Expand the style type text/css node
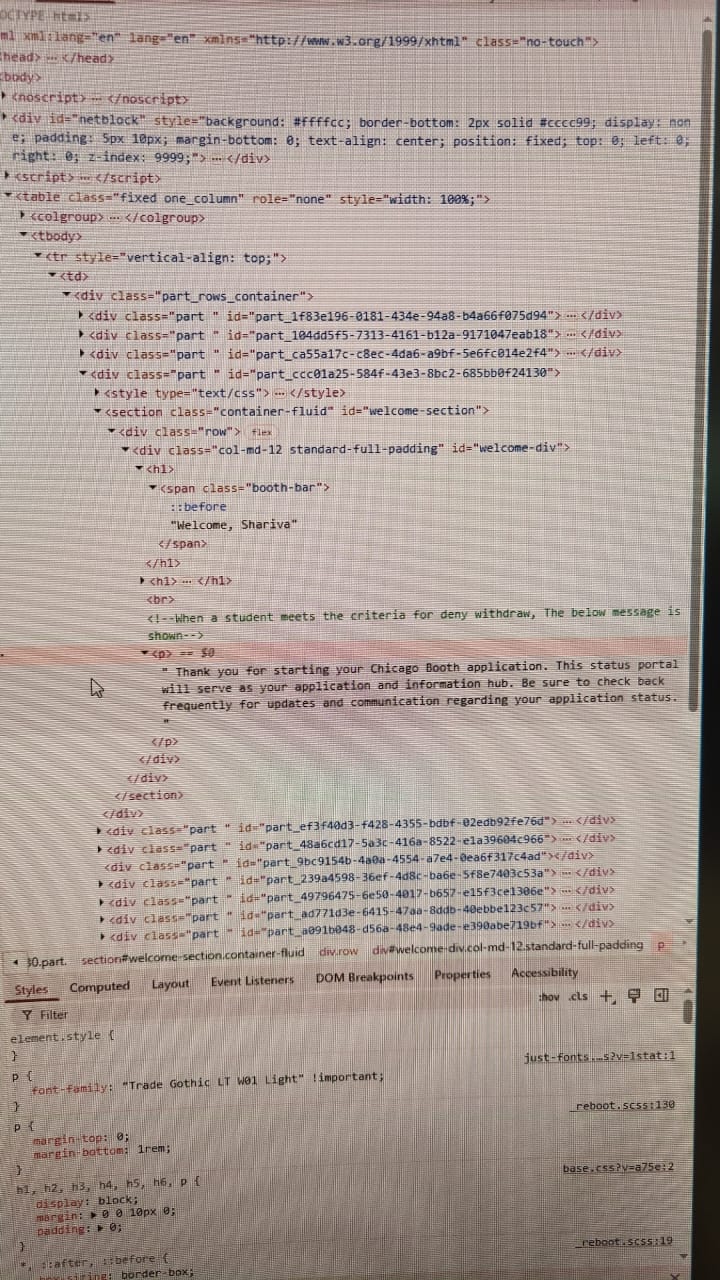The height and width of the screenshot is (1280, 720). (96, 392)
